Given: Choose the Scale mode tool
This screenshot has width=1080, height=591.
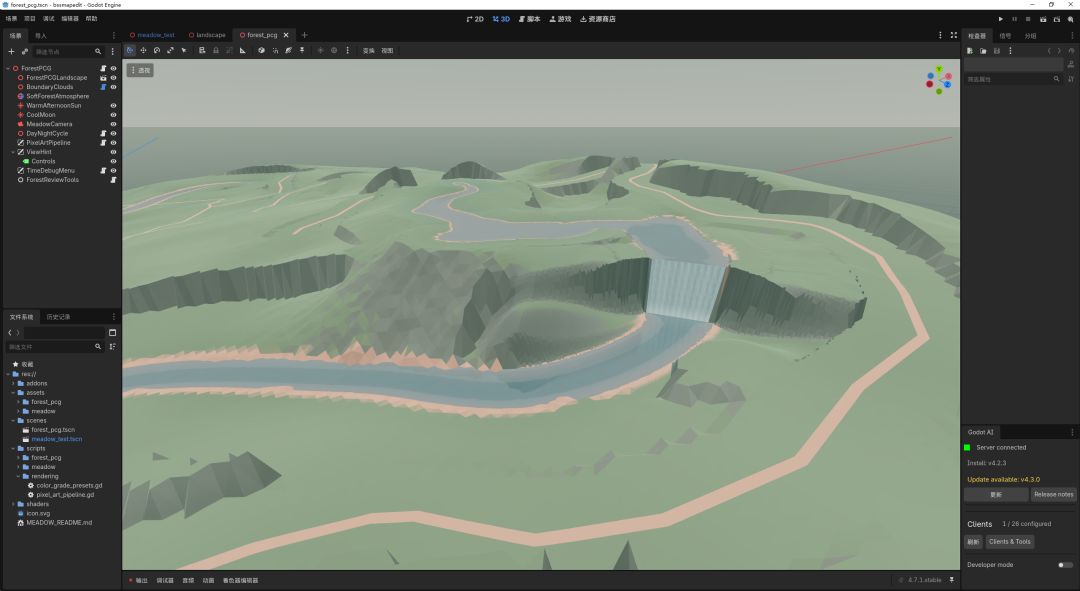Looking at the screenshot, I should click(170, 50).
